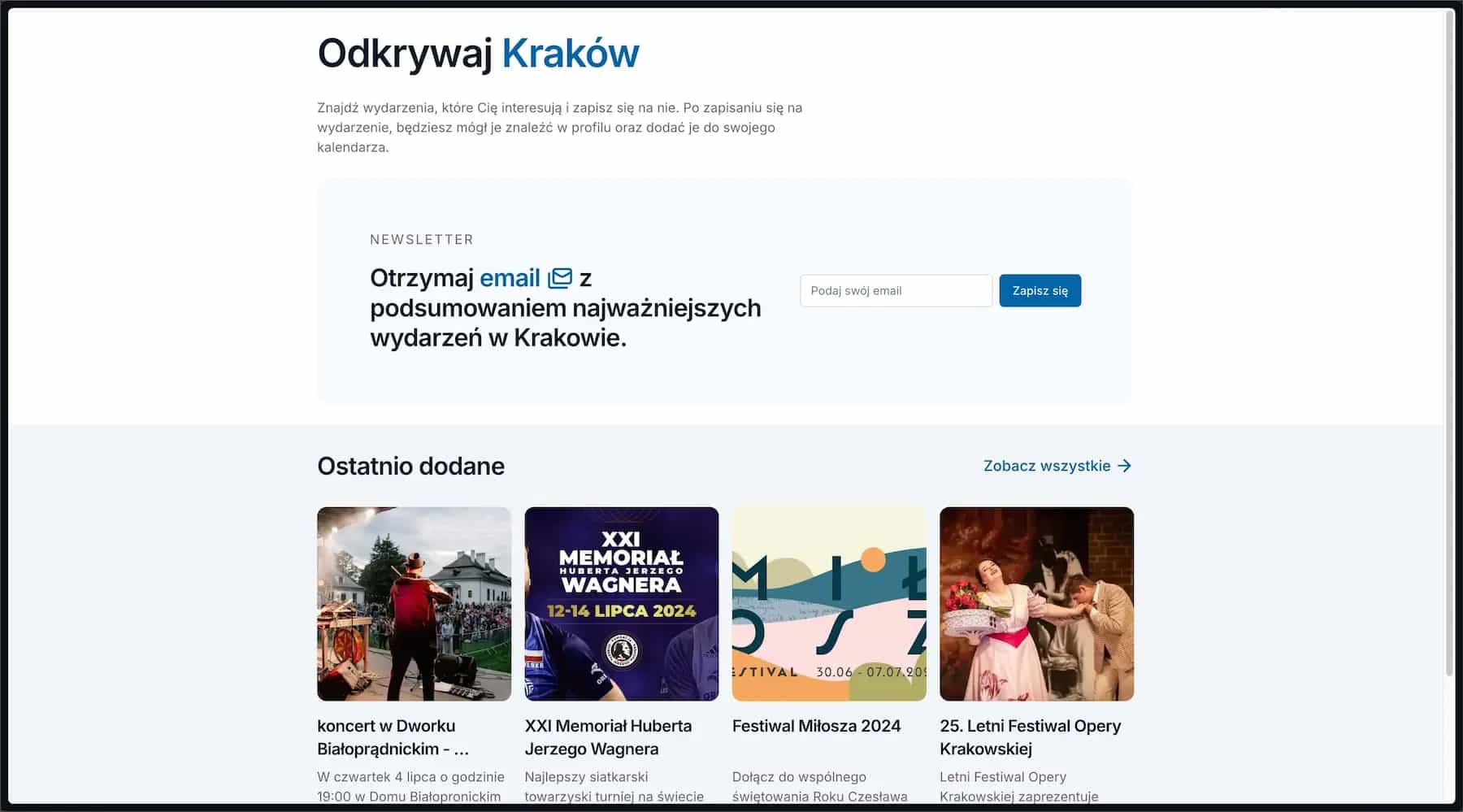Open the Dworek Białoprądnicki concert thumbnail
1463x812 pixels.
click(x=415, y=604)
